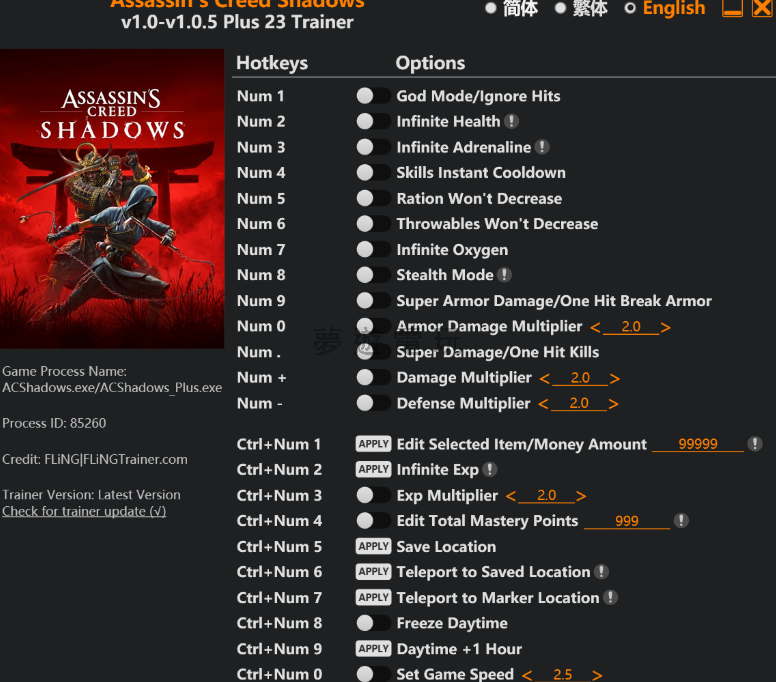Enable the Exp Multiplier switch
The image size is (776, 682).
tap(373, 495)
